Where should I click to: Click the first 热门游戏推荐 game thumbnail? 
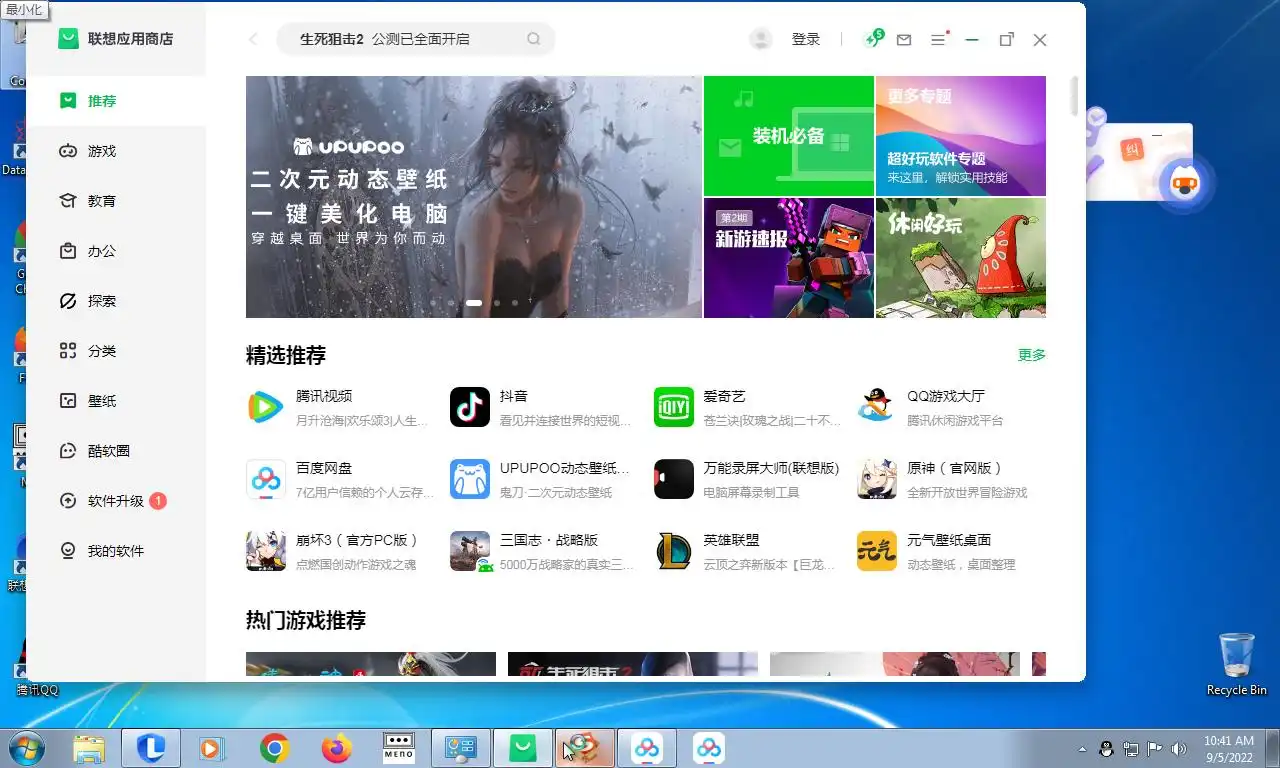(371, 666)
